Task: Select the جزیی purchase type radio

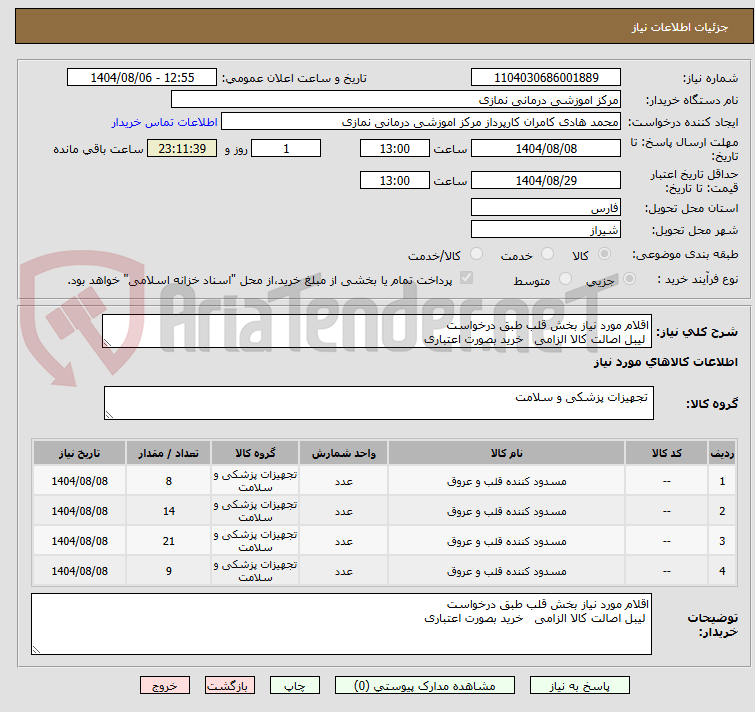Action: point(616,280)
